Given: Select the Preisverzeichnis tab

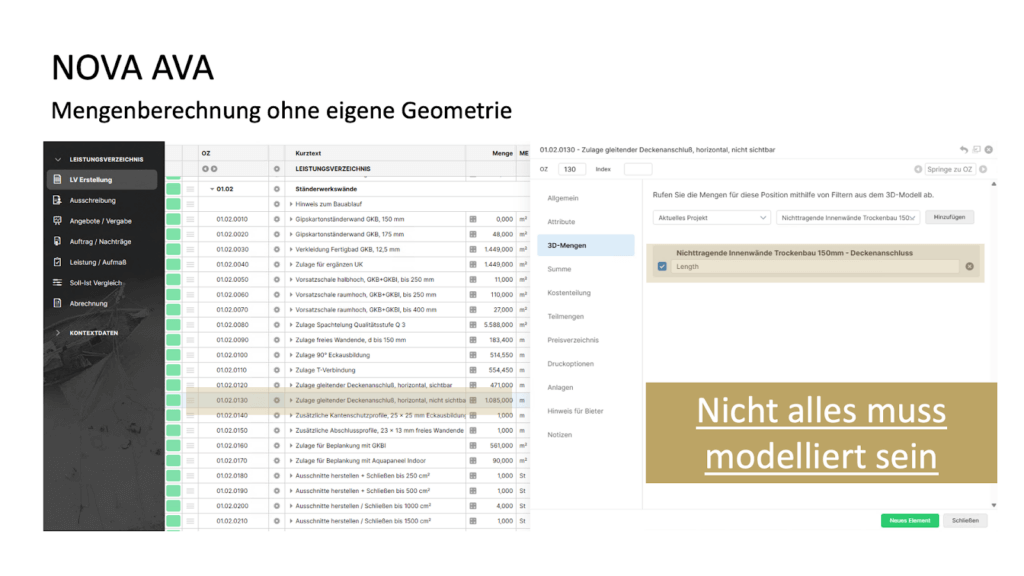Looking at the screenshot, I should (573, 340).
